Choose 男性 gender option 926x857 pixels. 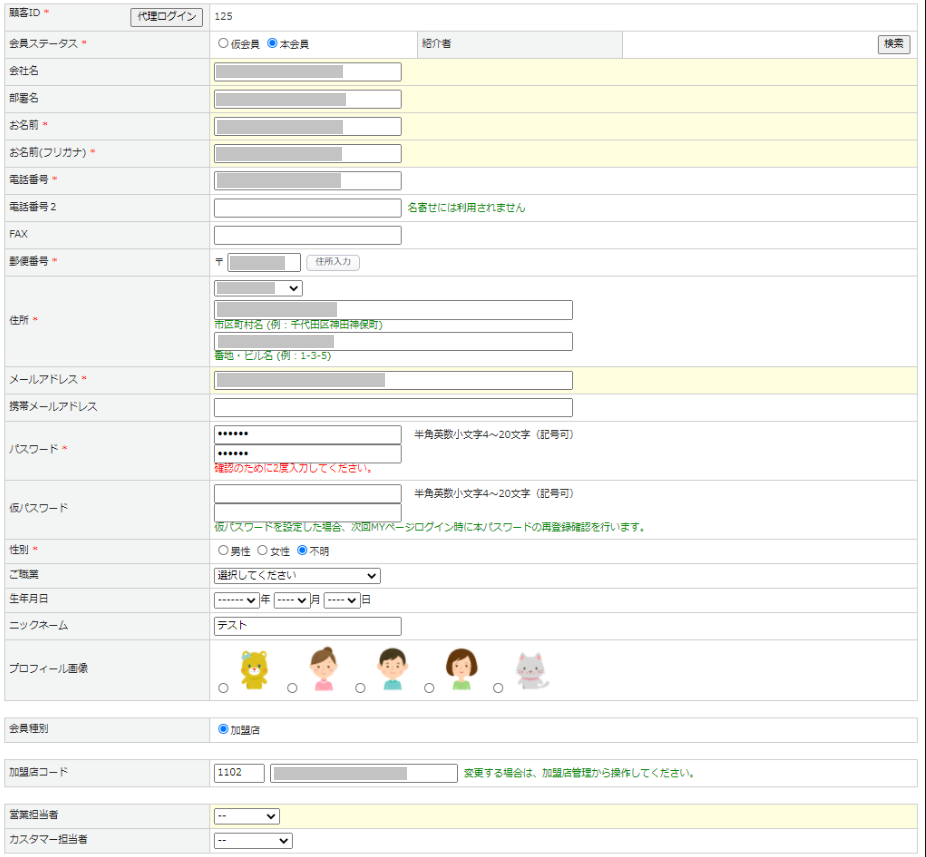pyautogui.click(x=223, y=551)
